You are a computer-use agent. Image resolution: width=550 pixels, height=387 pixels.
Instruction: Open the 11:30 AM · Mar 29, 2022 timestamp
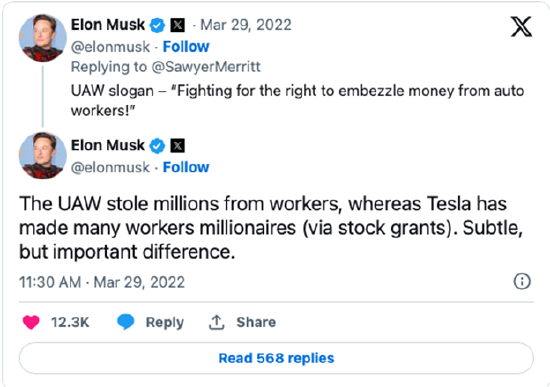(x=102, y=282)
